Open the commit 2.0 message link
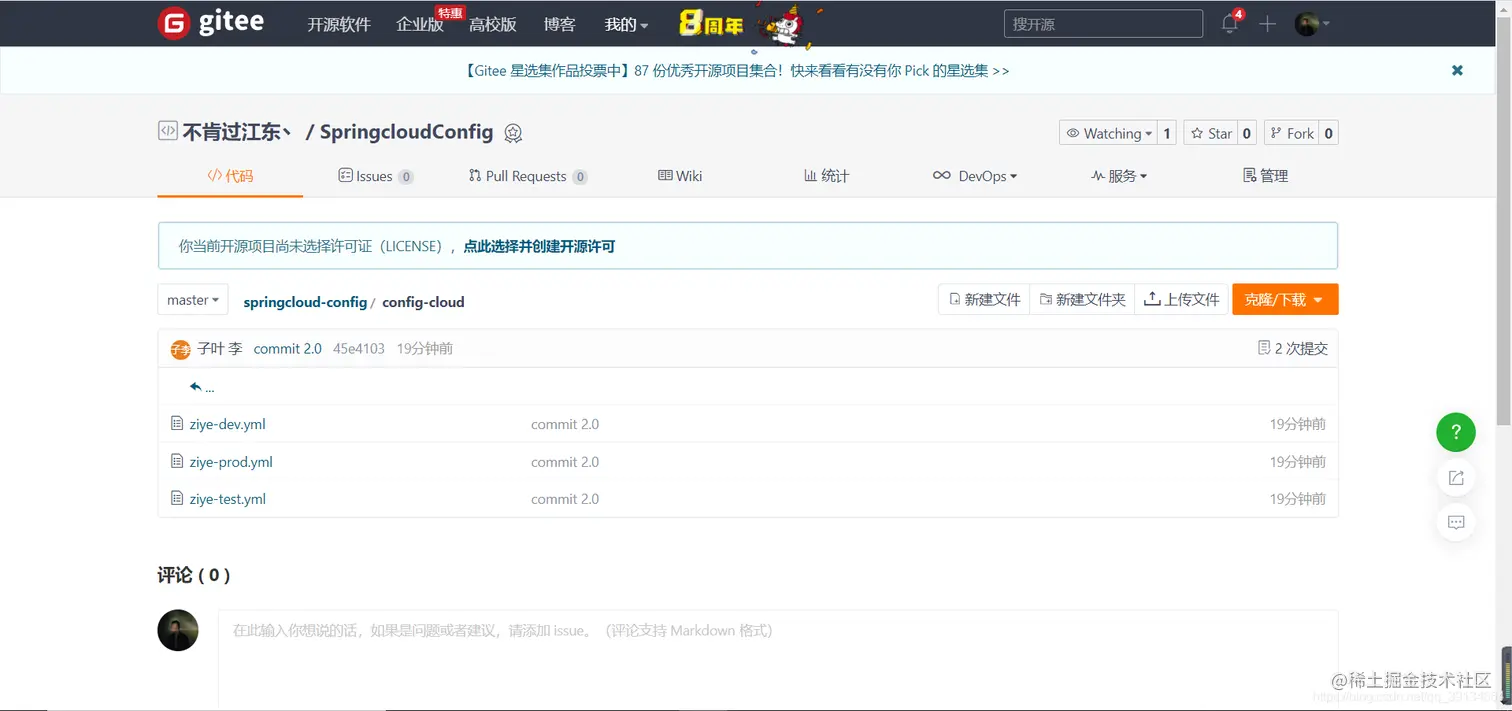The image size is (1512, 711). 288,349
